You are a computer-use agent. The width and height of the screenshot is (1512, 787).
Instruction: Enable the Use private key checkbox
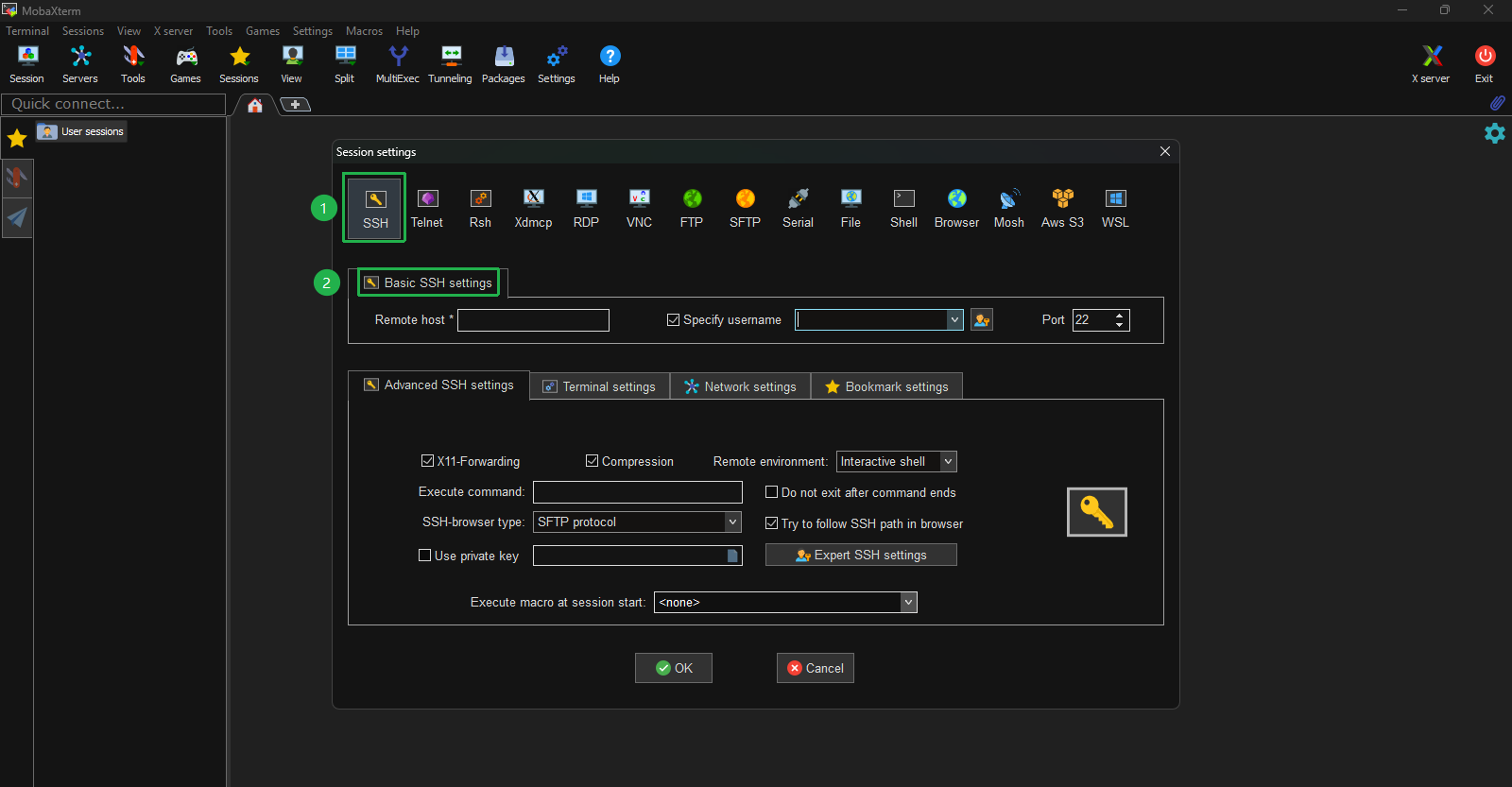pyautogui.click(x=424, y=556)
